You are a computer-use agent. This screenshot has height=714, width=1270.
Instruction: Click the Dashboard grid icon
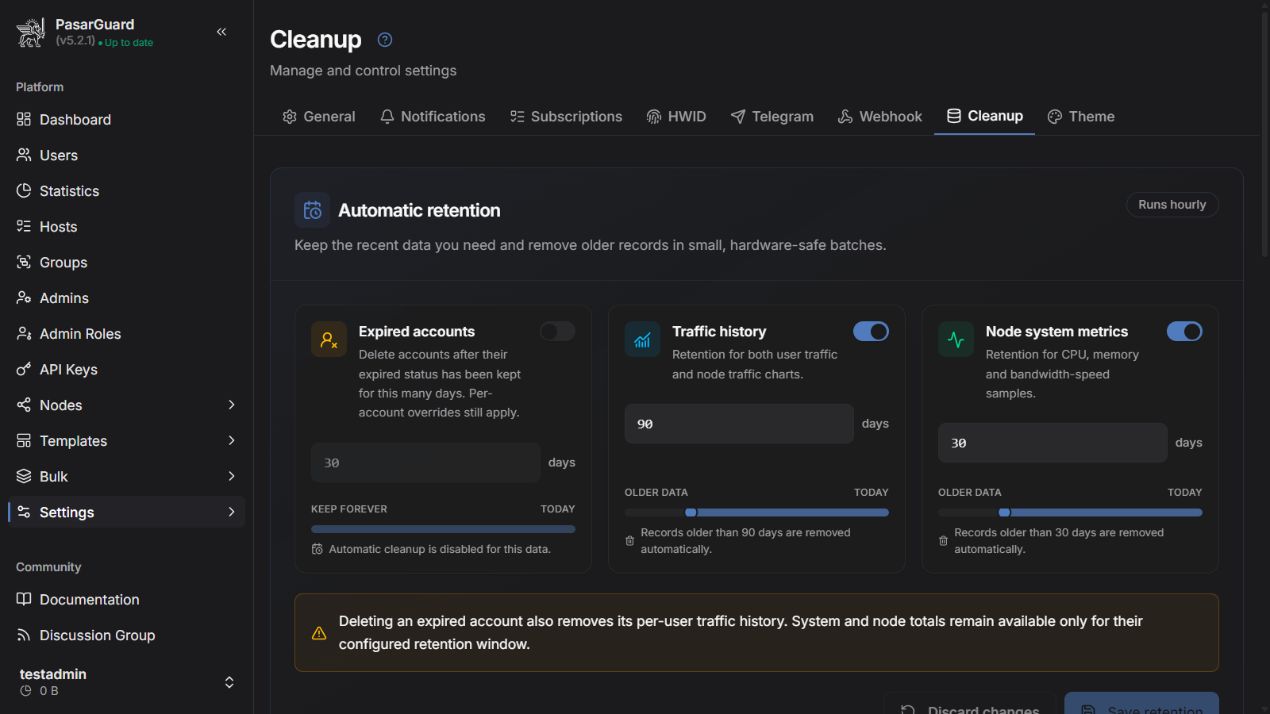point(24,119)
